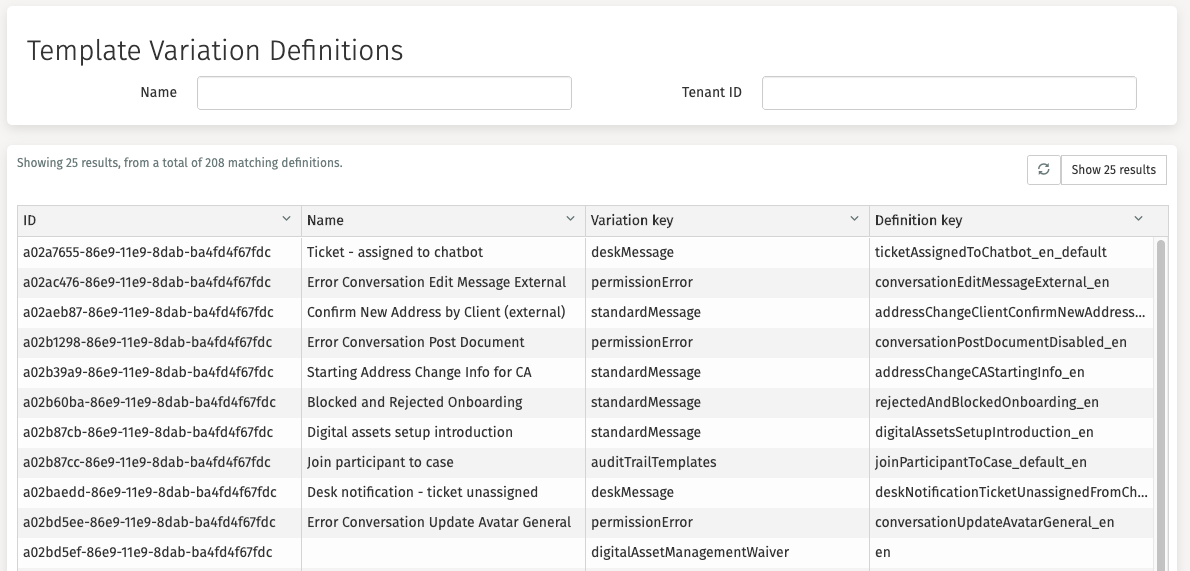Select Starting Address Change Info for CA
Image resolution: width=1190 pixels, height=571 pixels.
tap(419, 372)
